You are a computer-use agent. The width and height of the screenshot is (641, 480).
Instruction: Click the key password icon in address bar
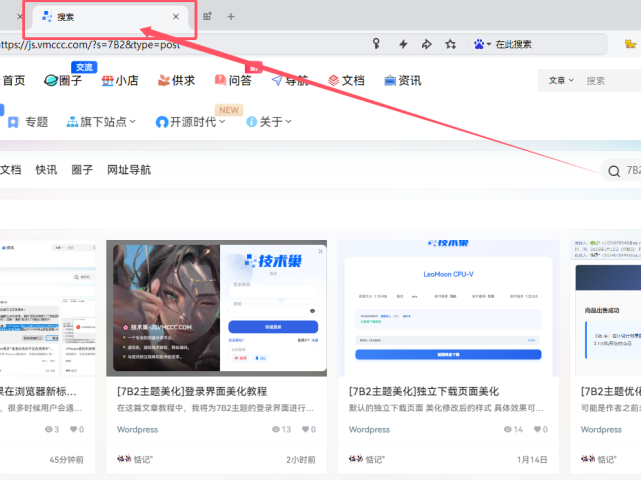376,43
